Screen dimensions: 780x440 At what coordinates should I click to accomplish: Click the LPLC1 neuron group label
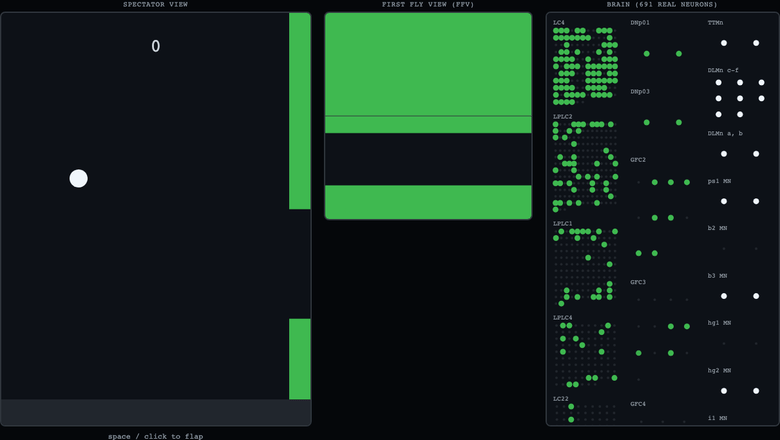tap(563, 224)
